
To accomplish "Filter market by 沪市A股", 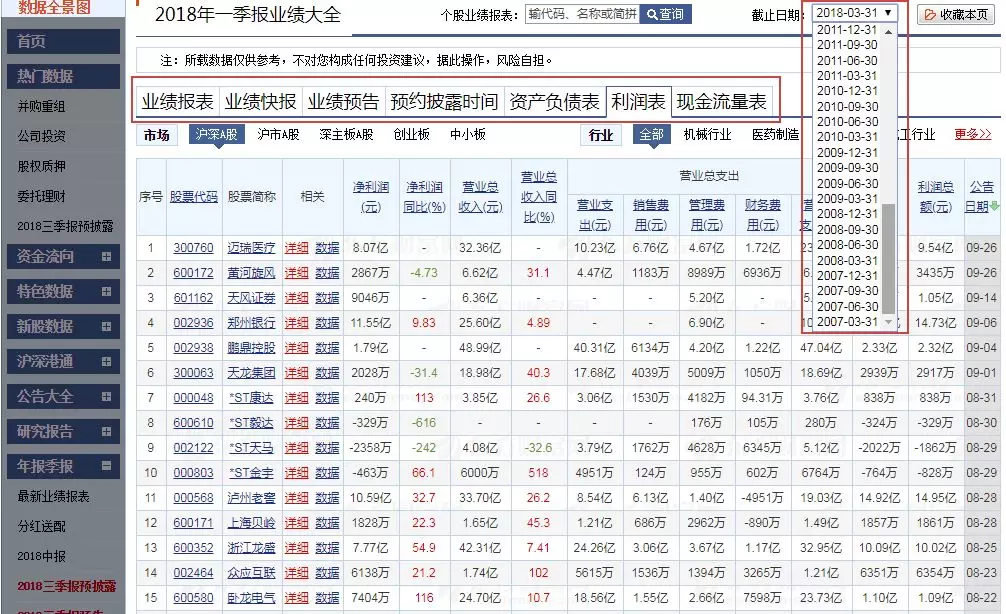I will (x=278, y=135).
